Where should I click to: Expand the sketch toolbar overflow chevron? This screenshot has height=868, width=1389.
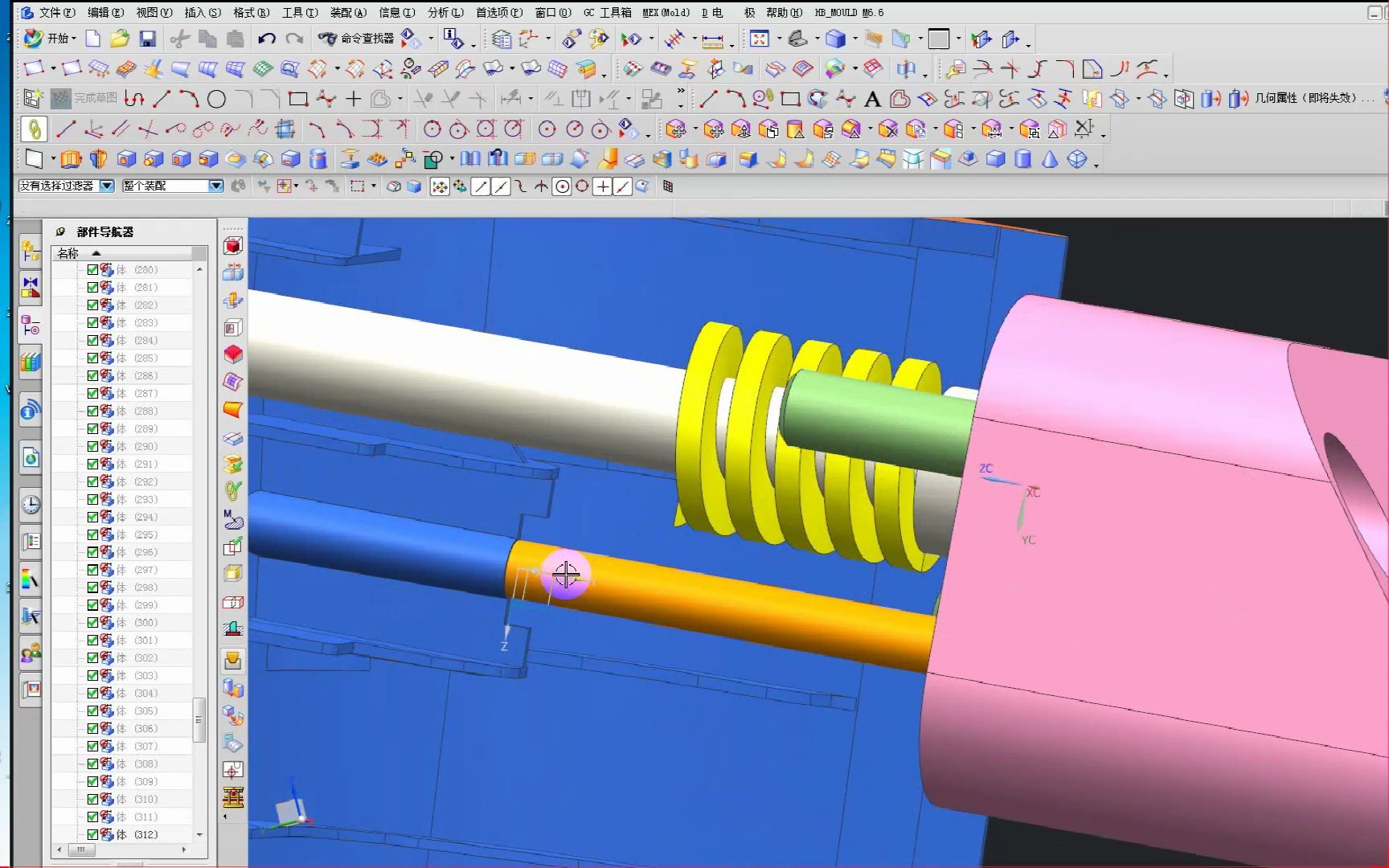681,92
